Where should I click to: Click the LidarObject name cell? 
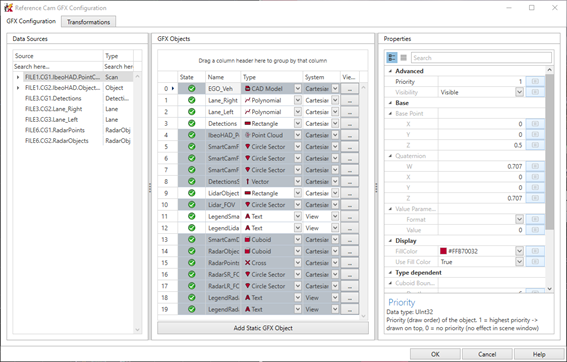(x=223, y=193)
